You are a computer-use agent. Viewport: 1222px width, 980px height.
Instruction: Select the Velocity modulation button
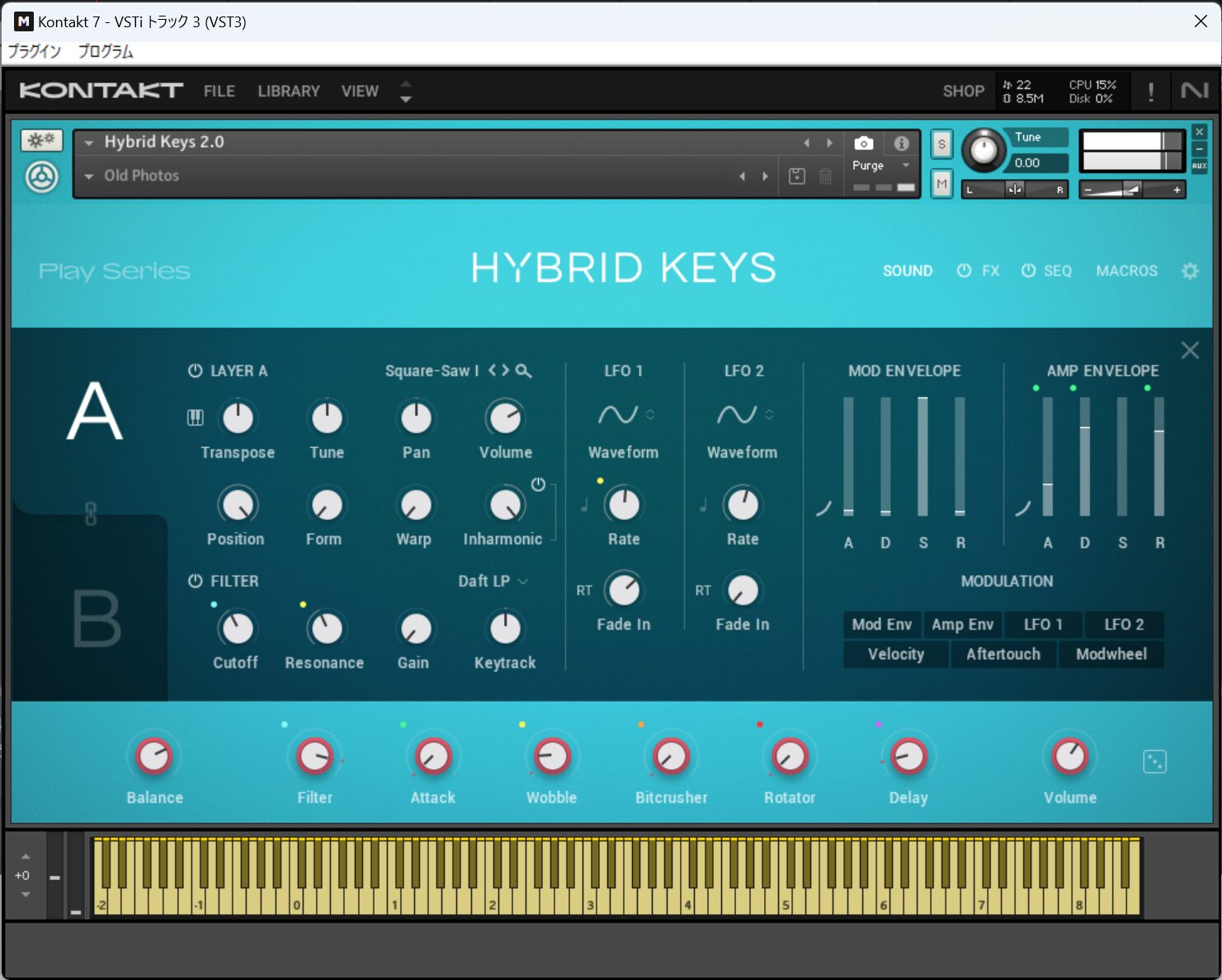tap(895, 654)
